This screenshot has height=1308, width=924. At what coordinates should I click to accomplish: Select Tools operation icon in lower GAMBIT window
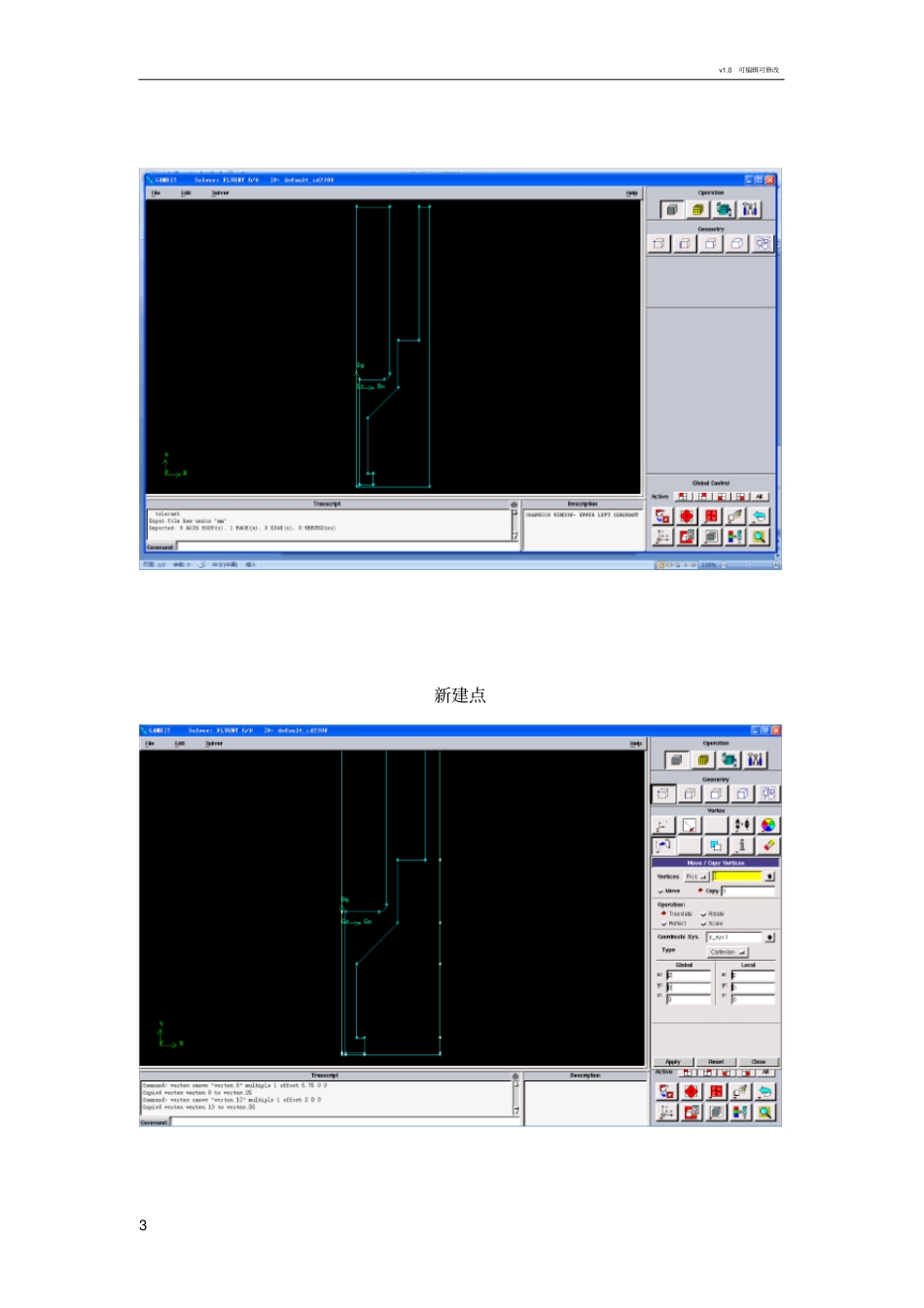coord(755,760)
